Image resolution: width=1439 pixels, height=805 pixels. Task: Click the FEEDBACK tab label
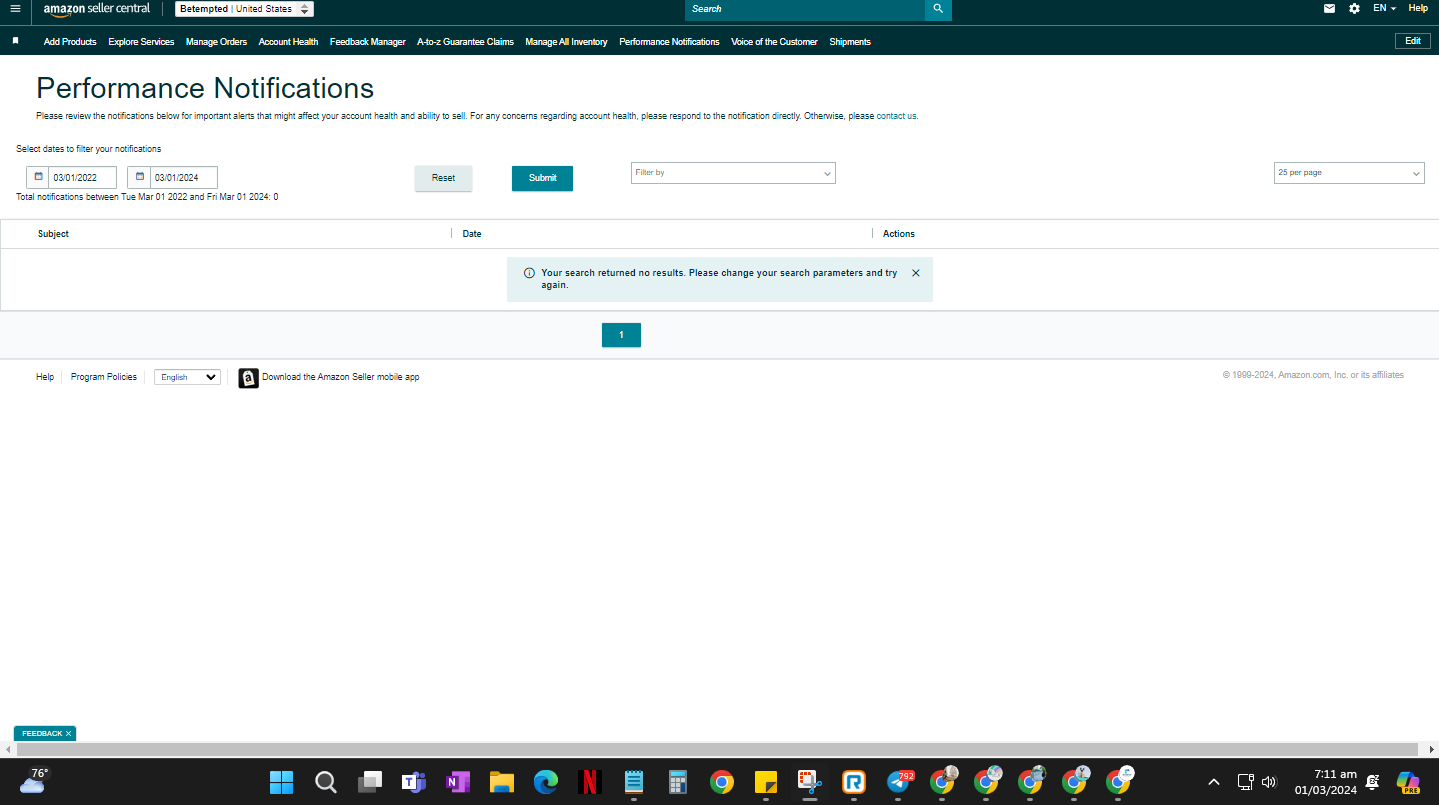click(x=42, y=734)
